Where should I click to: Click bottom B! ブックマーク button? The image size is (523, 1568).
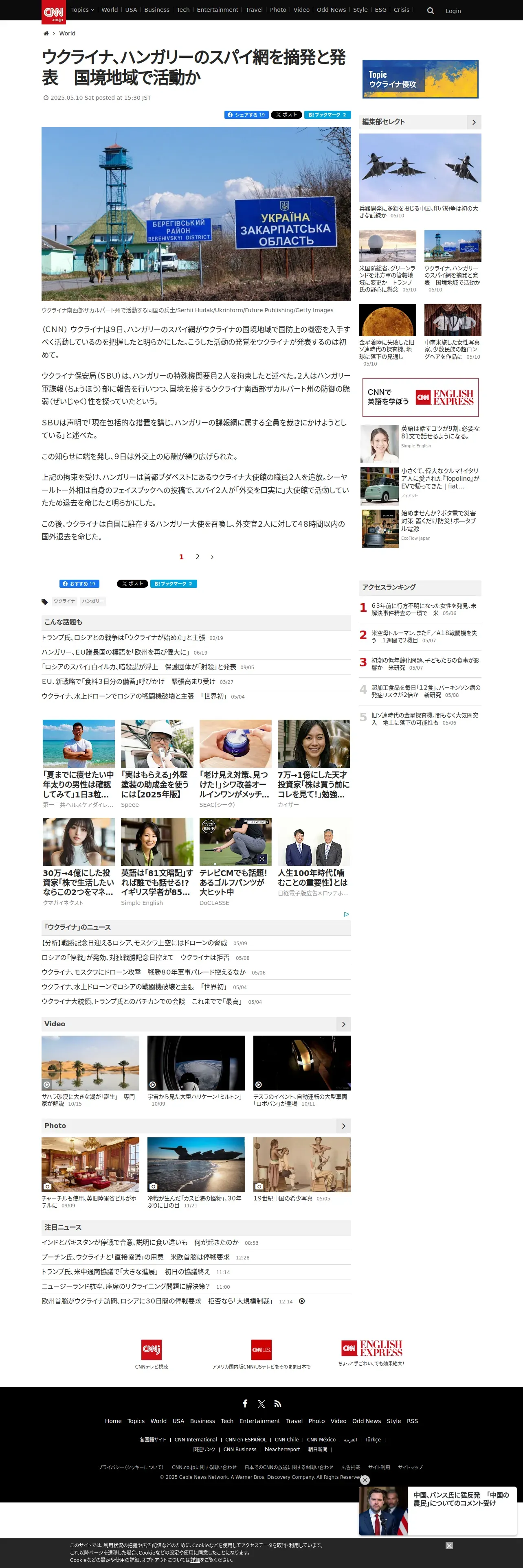point(174,584)
